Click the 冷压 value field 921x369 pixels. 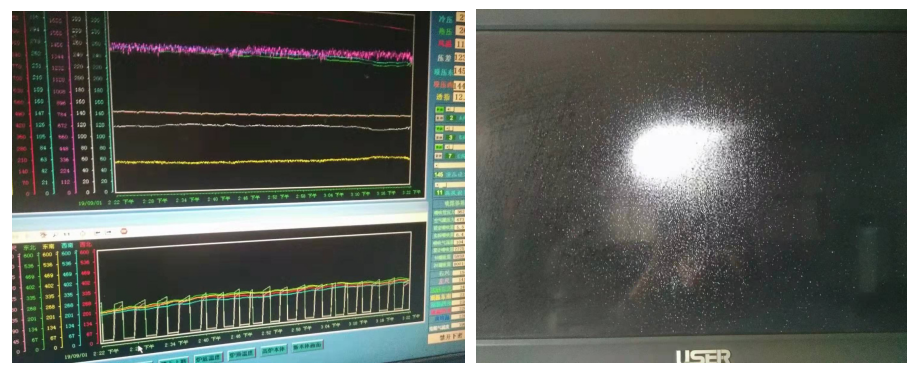coord(459,18)
